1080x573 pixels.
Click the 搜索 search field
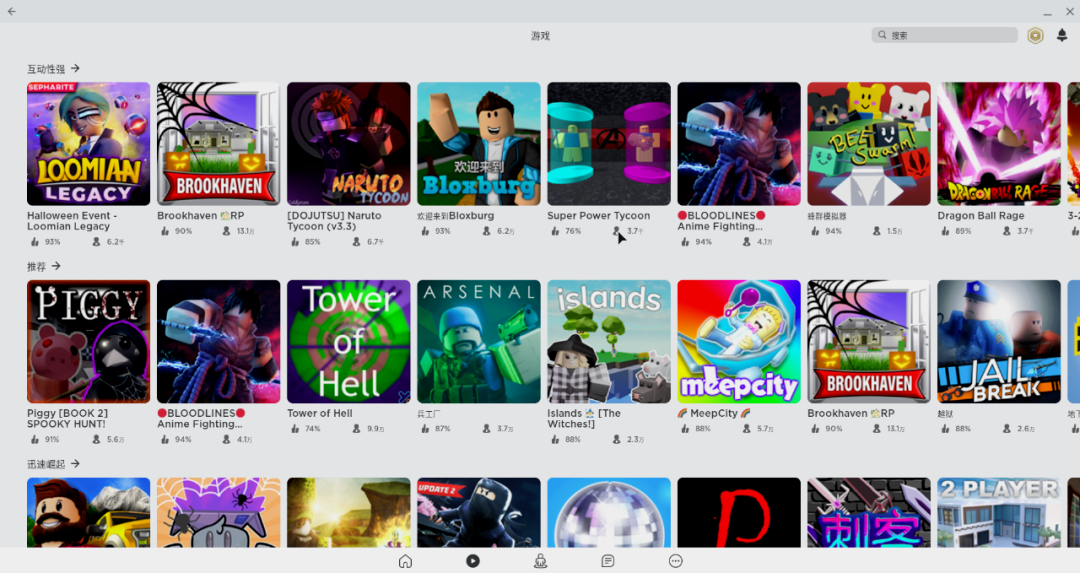(x=944, y=35)
